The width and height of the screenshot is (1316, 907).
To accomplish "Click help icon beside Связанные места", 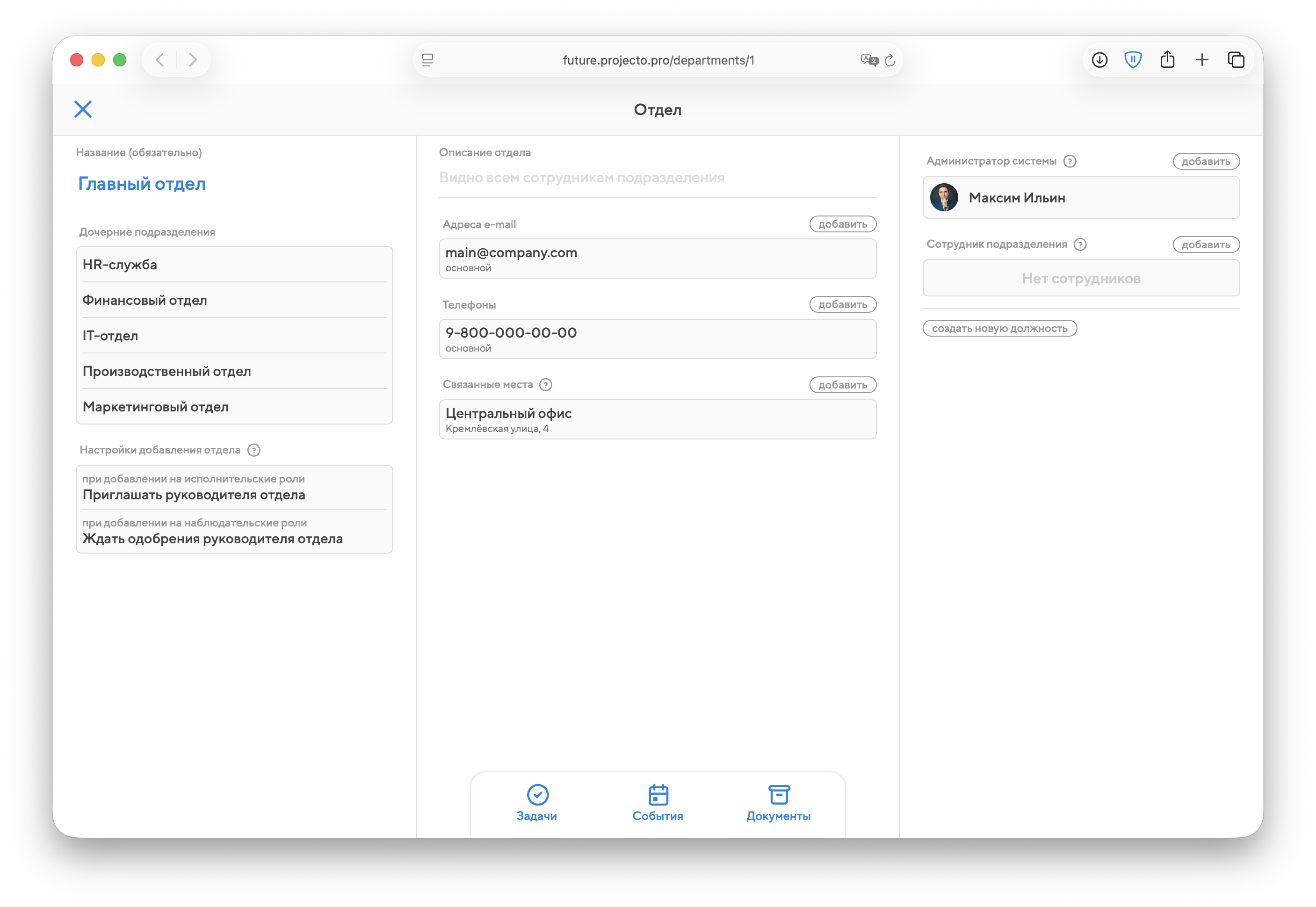I will pos(545,385).
